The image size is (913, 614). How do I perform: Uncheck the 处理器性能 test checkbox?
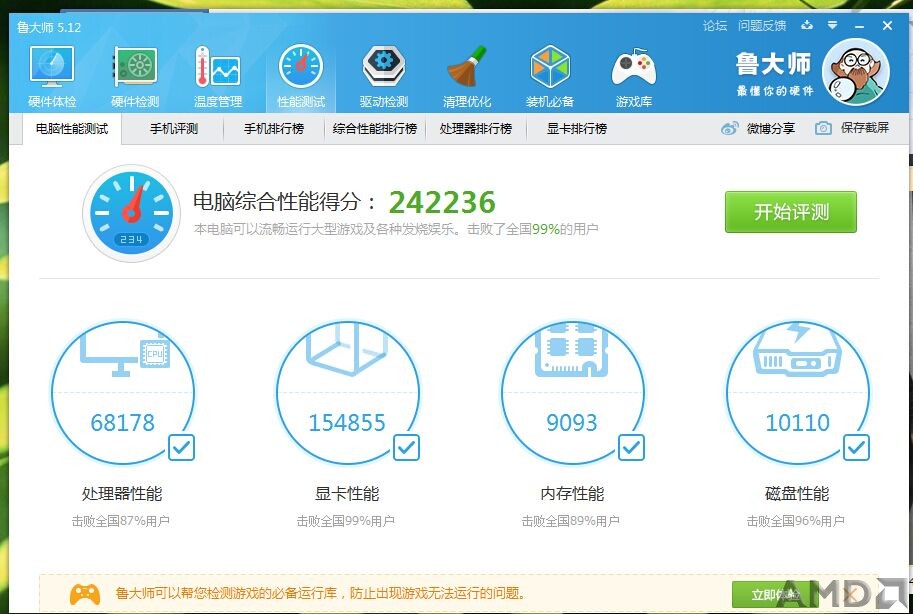point(181,447)
